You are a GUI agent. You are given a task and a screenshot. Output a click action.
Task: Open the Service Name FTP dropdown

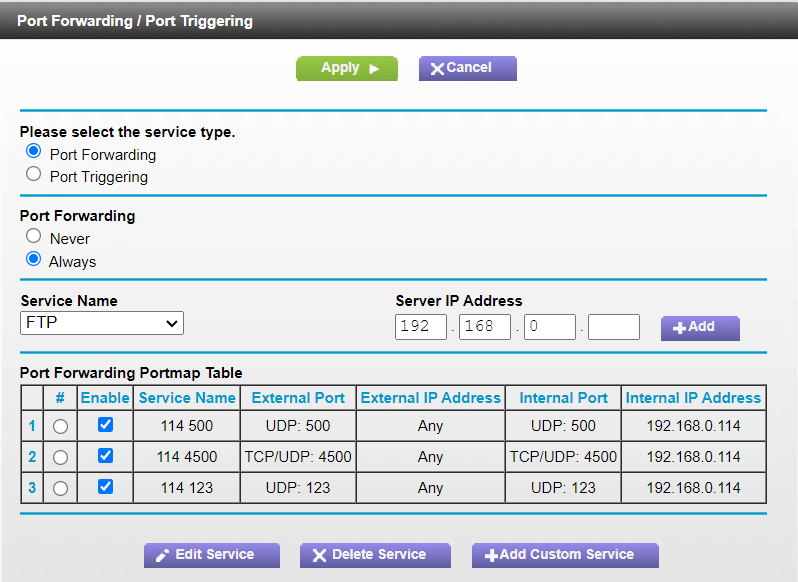pyautogui.click(x=102, y=323)
